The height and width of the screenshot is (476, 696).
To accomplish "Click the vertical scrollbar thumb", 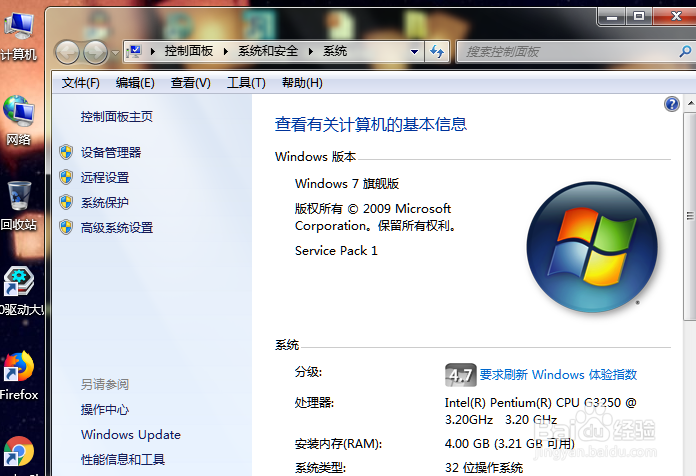I will pyautogui.click(x=690, y=216).
